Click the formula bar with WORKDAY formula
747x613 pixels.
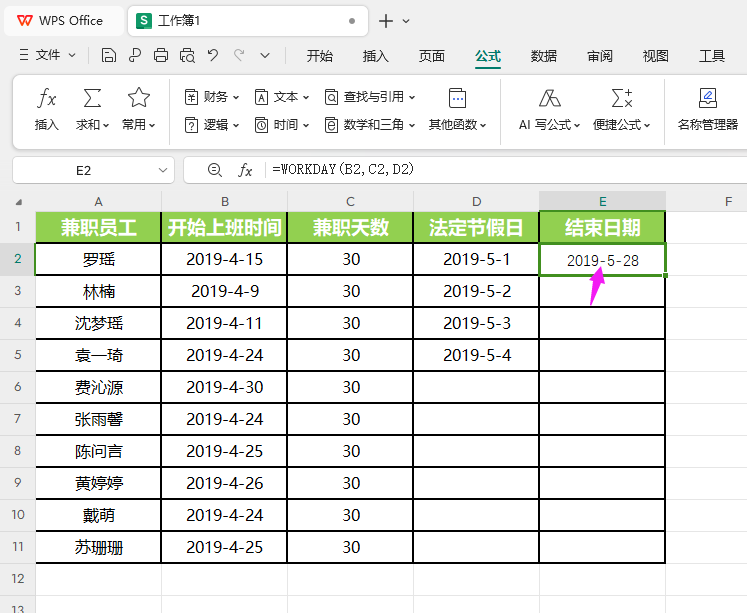click(x=507, y=170)
